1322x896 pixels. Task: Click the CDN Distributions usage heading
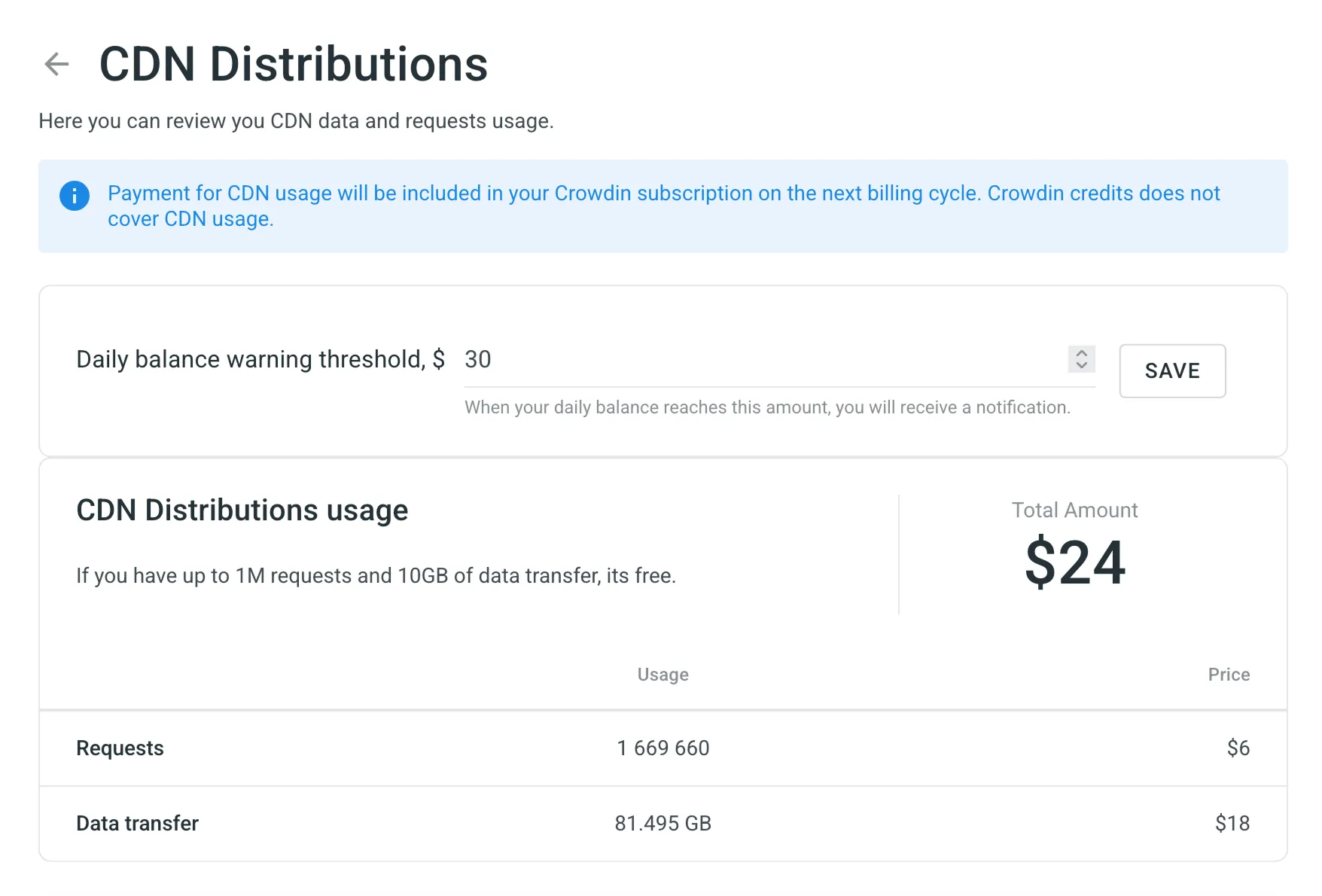coord(242,510)
